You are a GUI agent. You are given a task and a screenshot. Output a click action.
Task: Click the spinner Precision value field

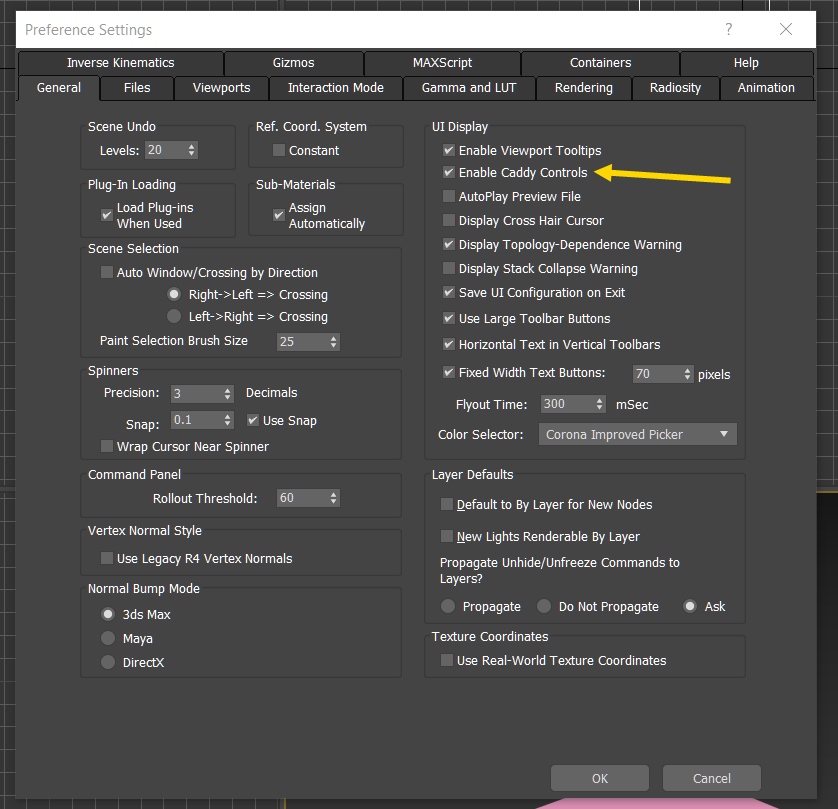[196, 394]
